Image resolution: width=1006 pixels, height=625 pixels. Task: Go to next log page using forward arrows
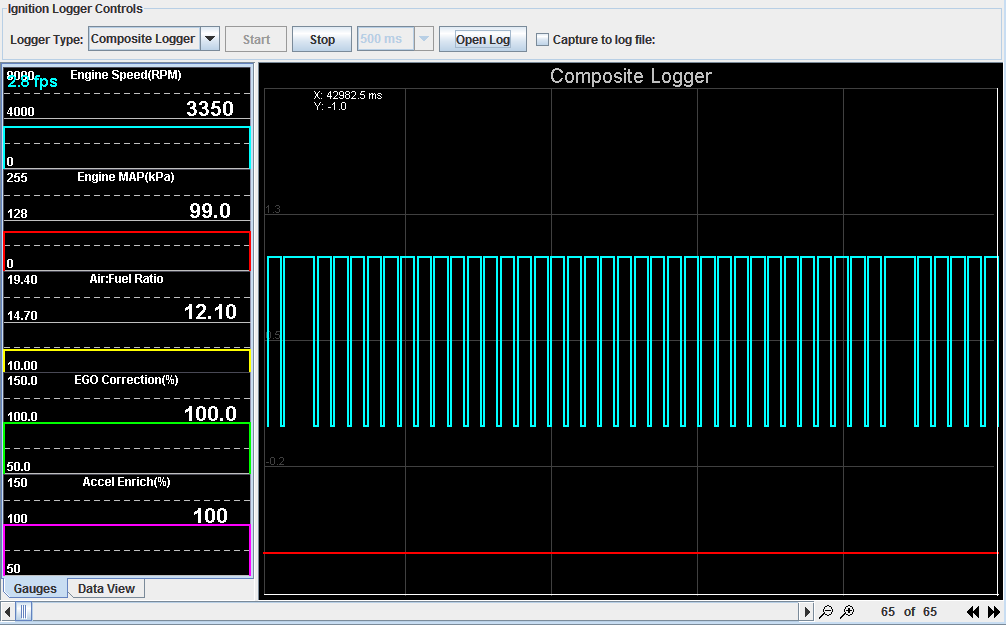pyautogui.click(x=993, y=611)
